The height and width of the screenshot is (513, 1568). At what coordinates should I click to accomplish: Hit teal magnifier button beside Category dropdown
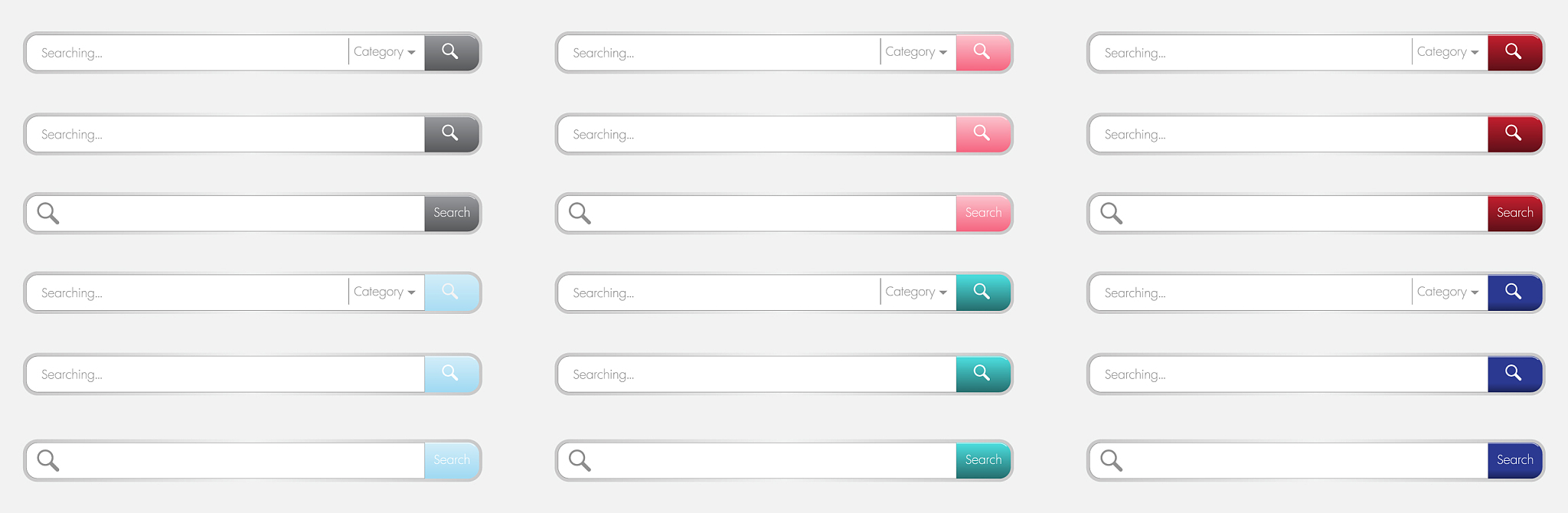coord(982,292)
